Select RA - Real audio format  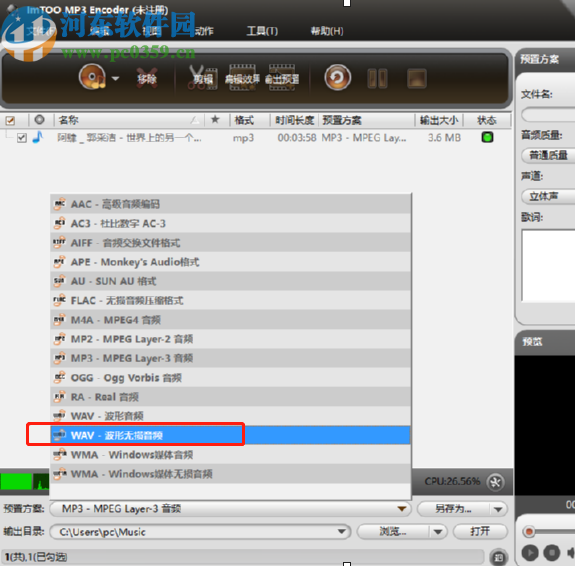(230, 397)
